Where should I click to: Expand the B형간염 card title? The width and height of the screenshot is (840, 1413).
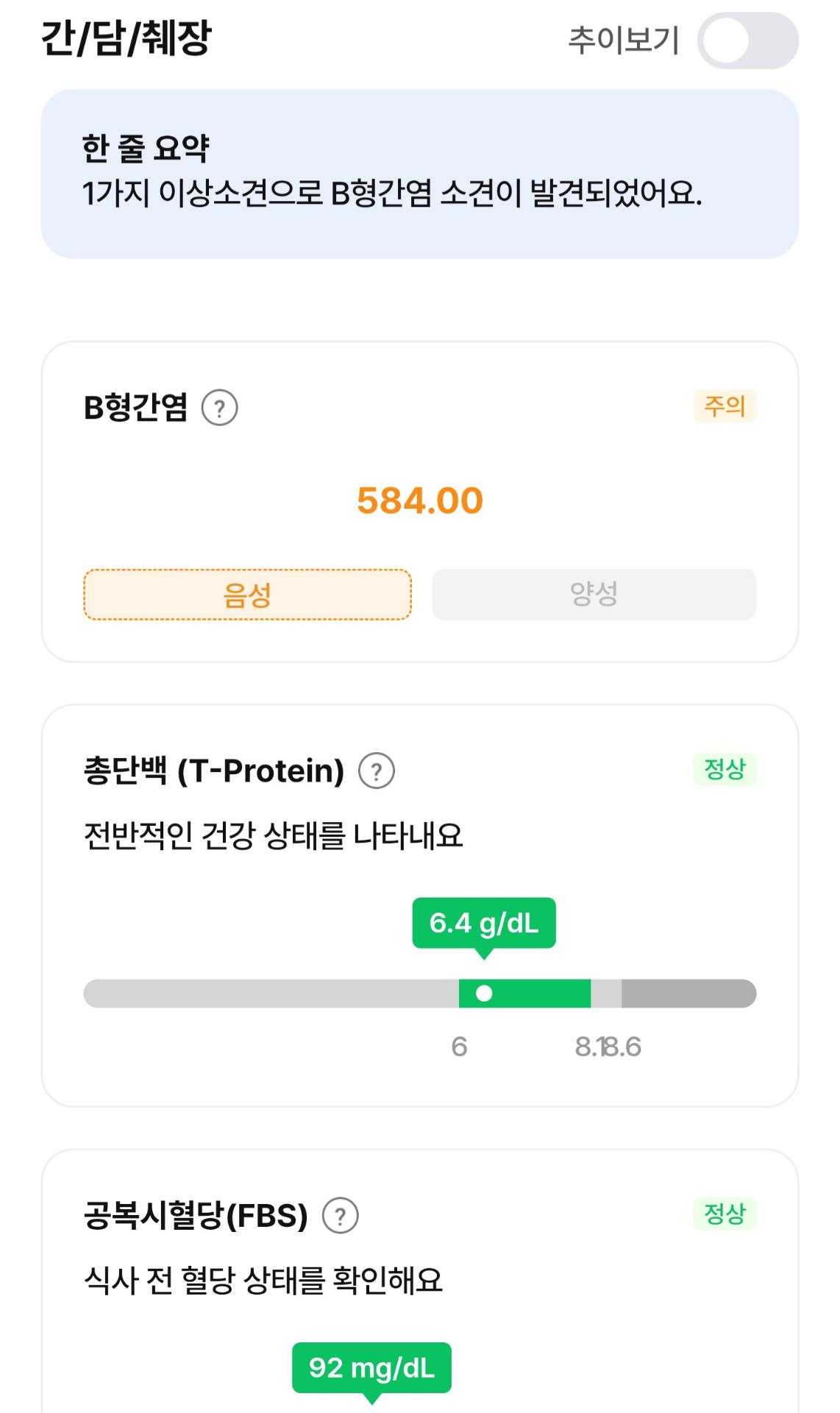136,408
